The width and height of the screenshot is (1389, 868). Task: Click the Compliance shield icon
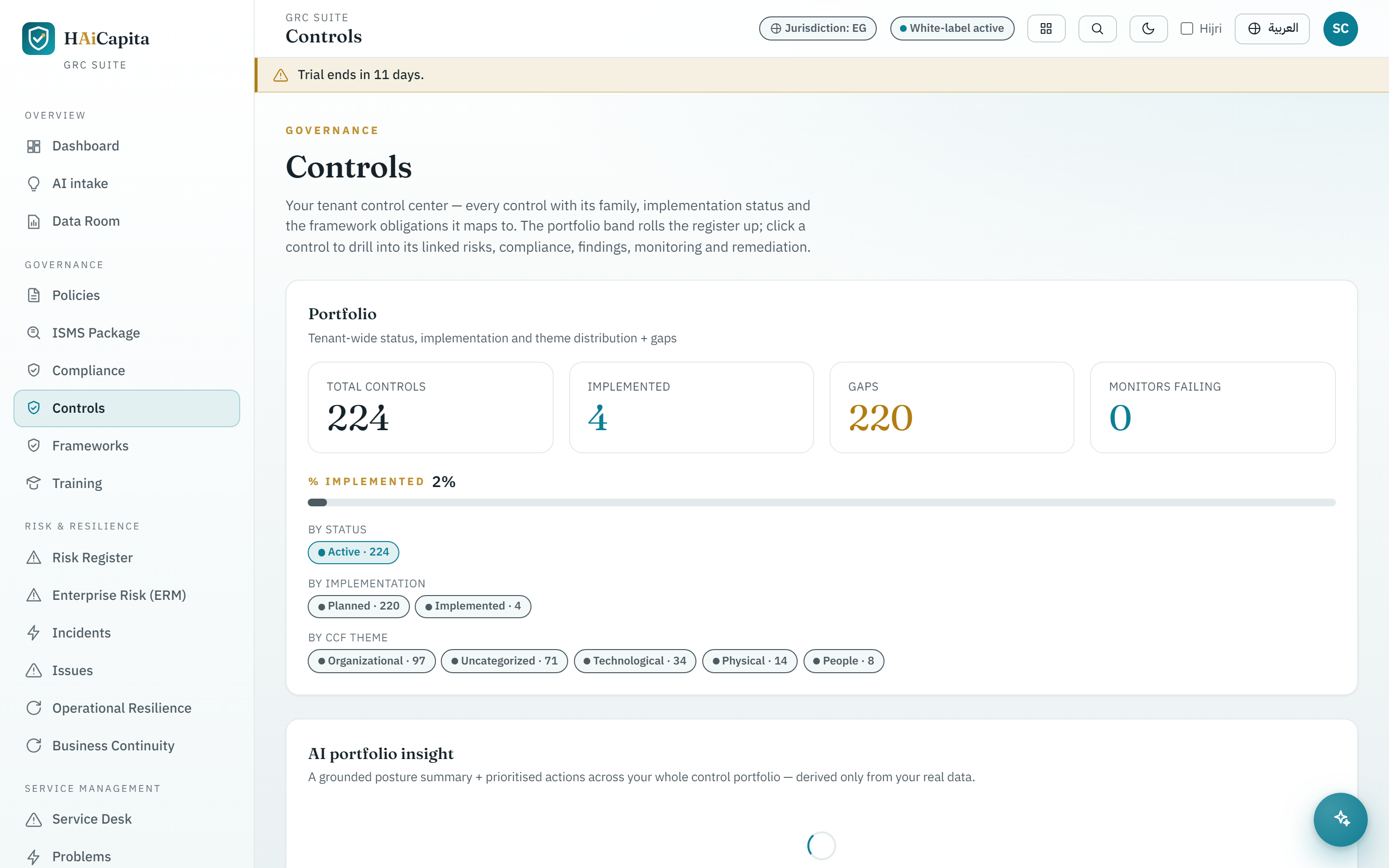(34, 370)
